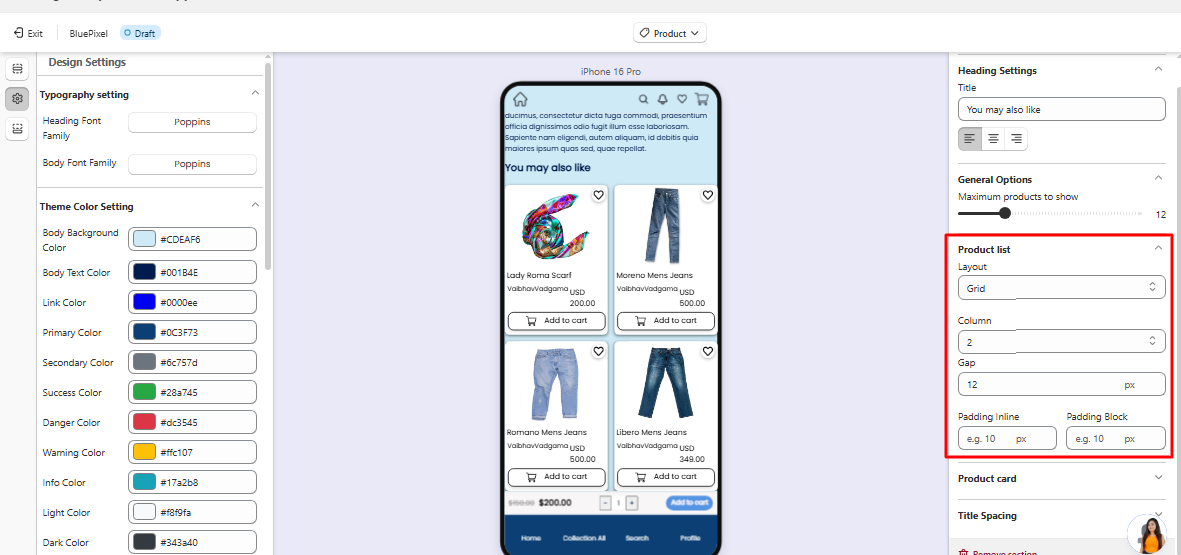The image size is (1181, 555).
Task: Click the search magnifier in preview header
Action: 643,99
